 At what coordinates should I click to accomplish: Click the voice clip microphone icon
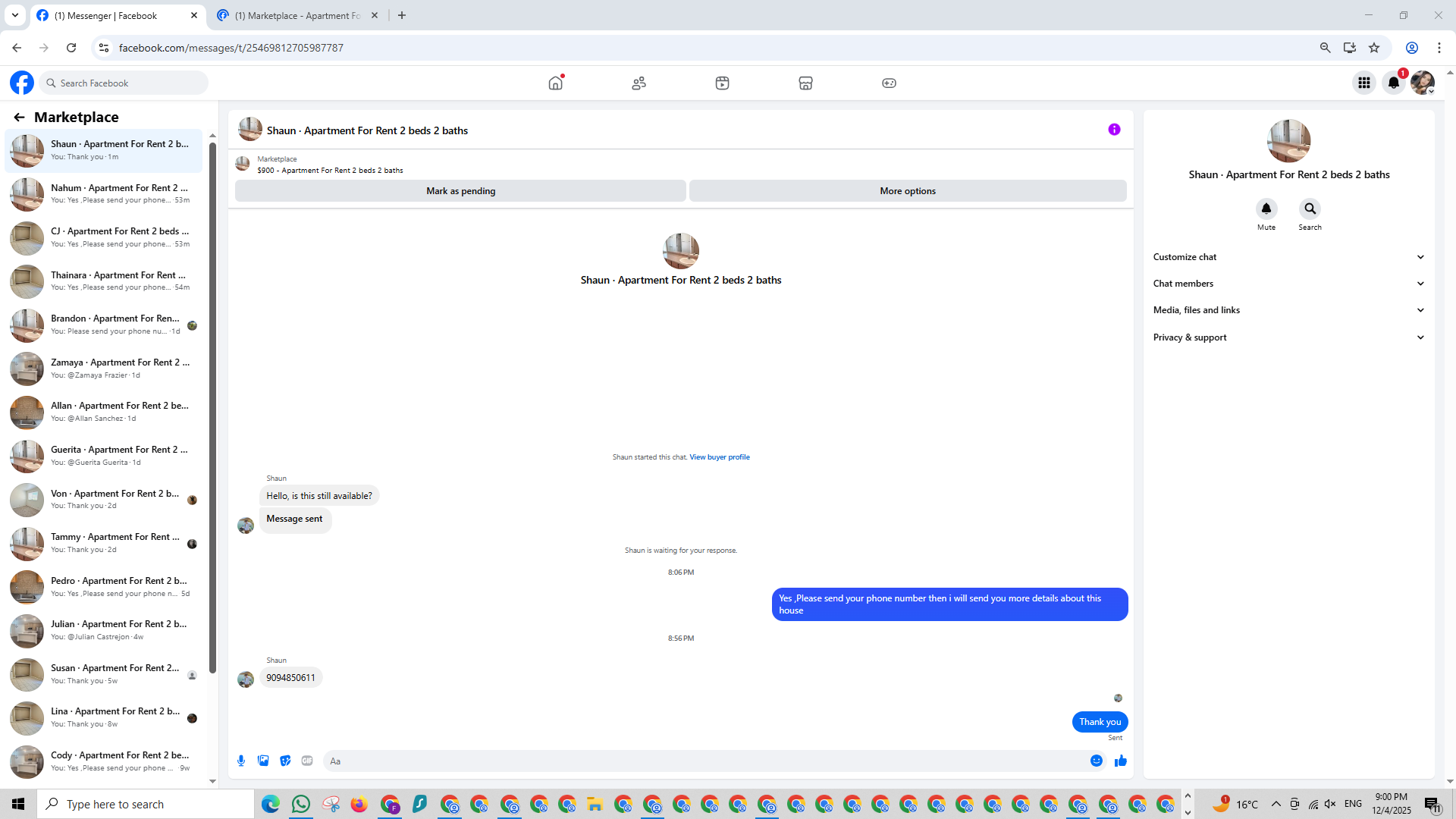(241, 761)
